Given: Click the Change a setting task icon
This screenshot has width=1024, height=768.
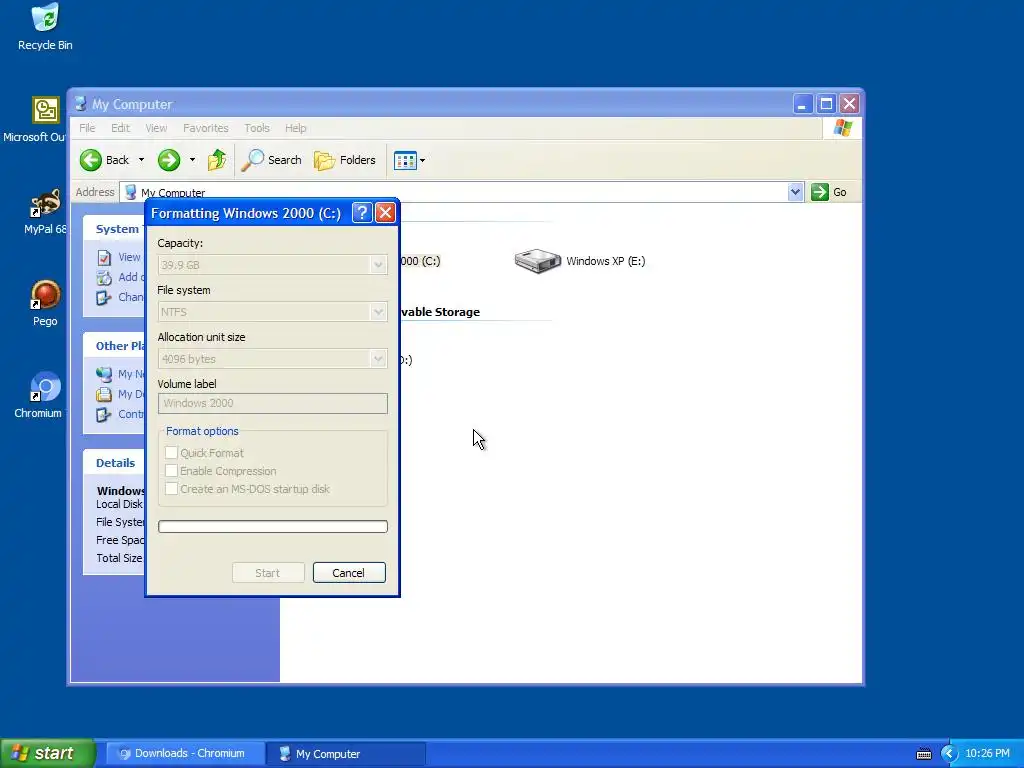Looking at the screenshot, I should pos(104,298).
